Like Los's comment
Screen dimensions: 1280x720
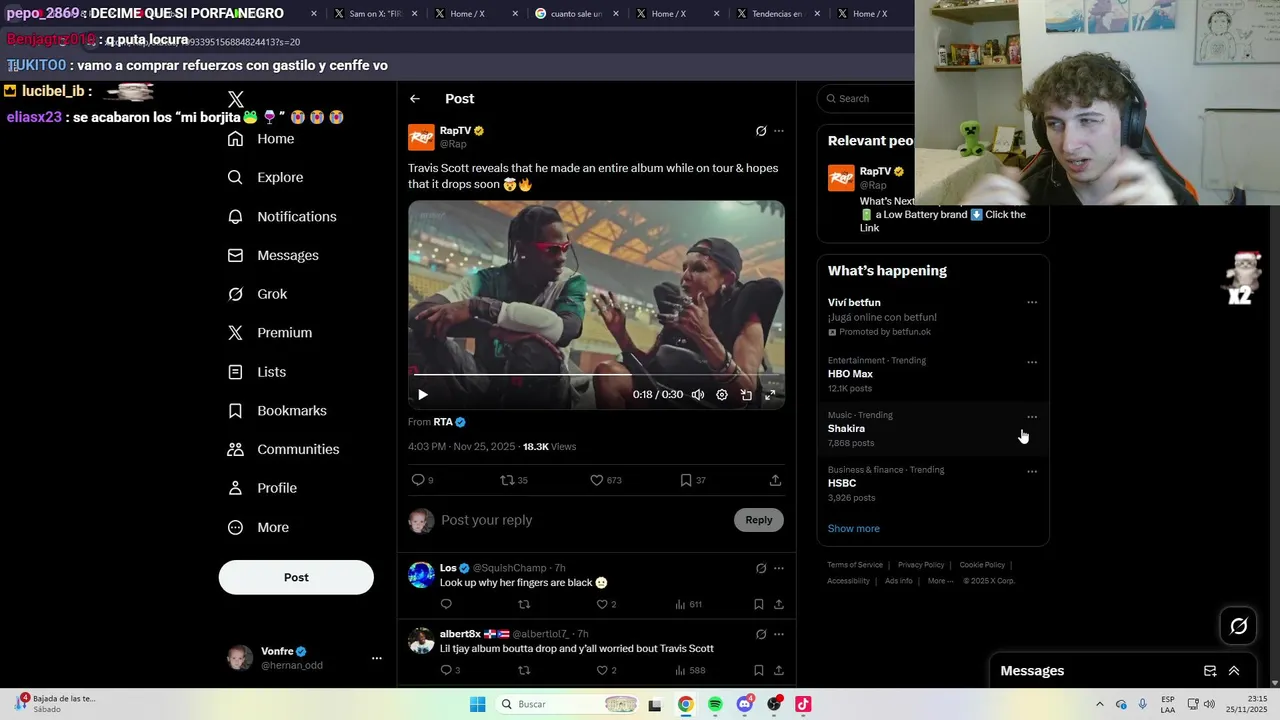606,604
